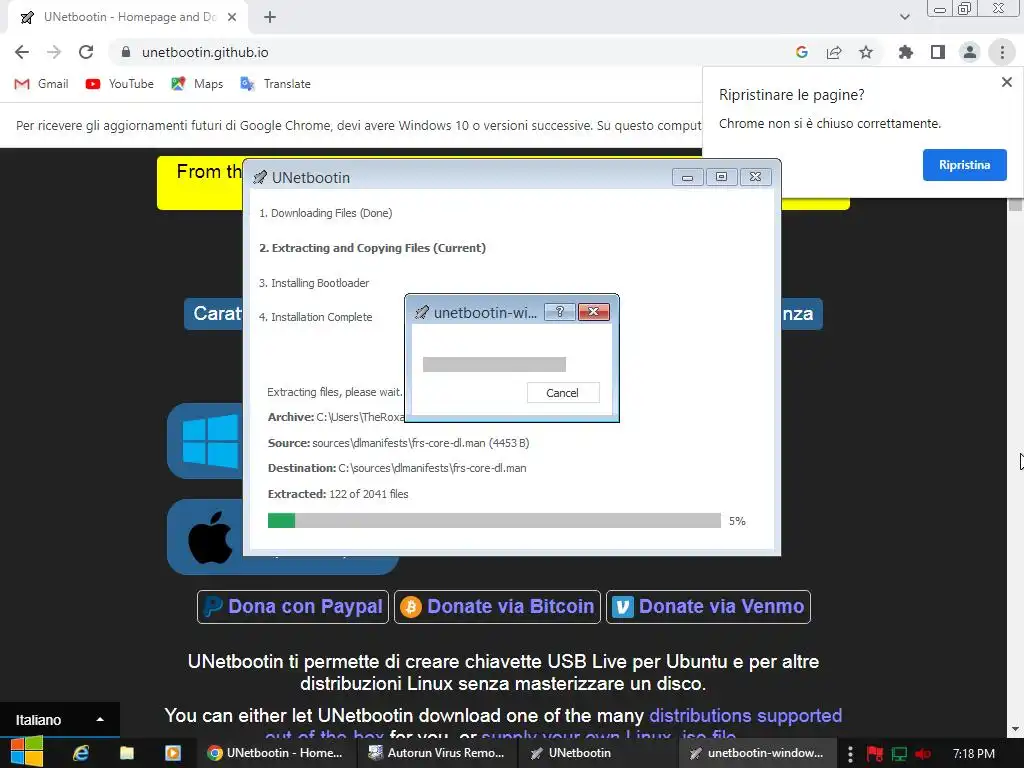Expand the tab search chevron

tap(904, 17)
